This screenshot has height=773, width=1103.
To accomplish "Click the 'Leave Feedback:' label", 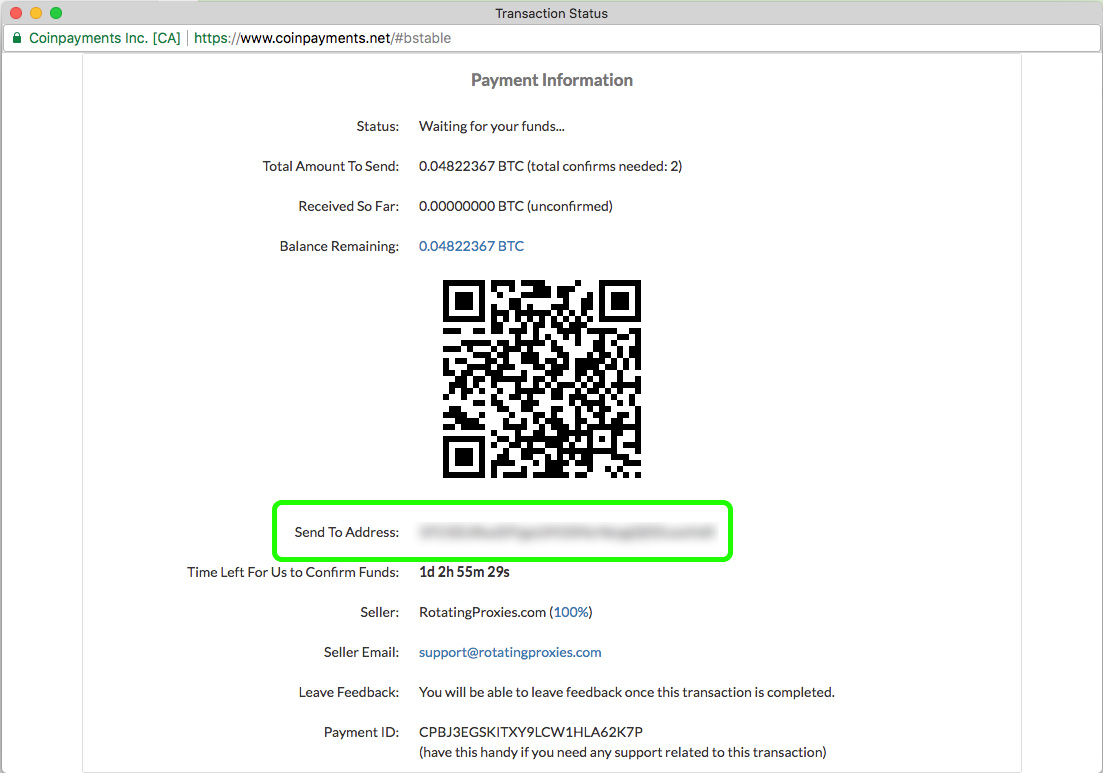I will coord(349,692).
